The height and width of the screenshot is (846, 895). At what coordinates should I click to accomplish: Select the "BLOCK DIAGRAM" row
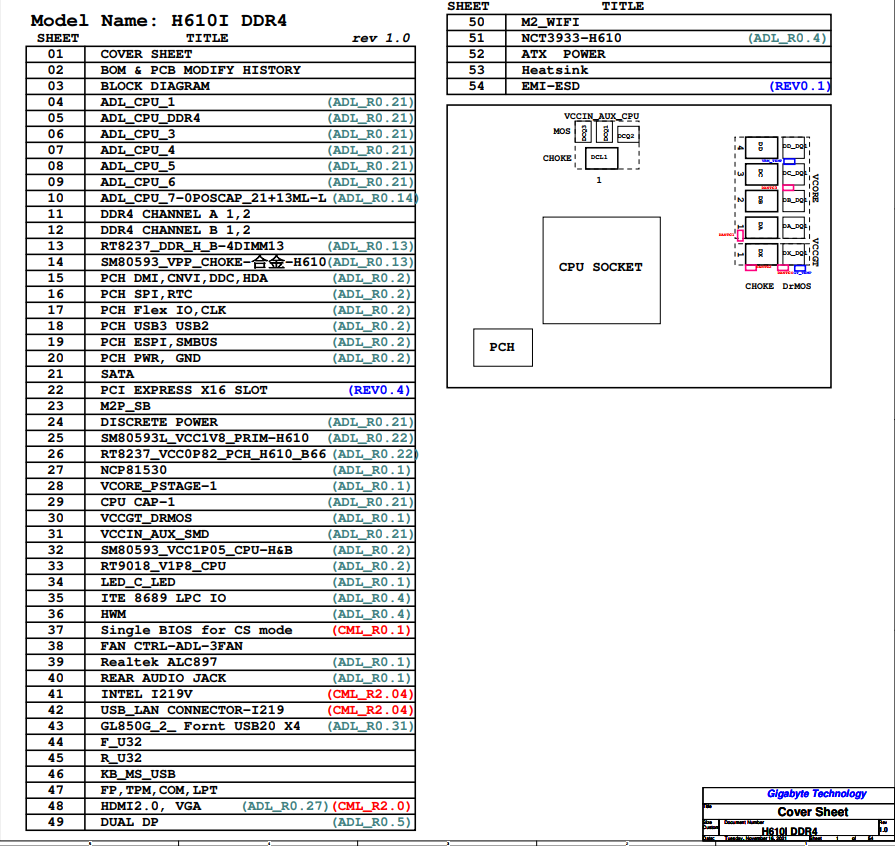(220, 86)
